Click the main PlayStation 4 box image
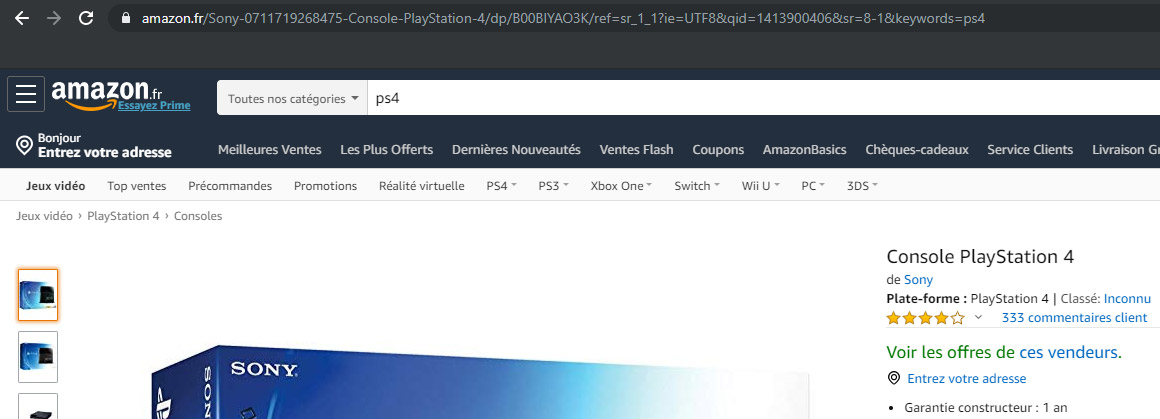The image size is (1160, 419). click(x=481, y=381)
